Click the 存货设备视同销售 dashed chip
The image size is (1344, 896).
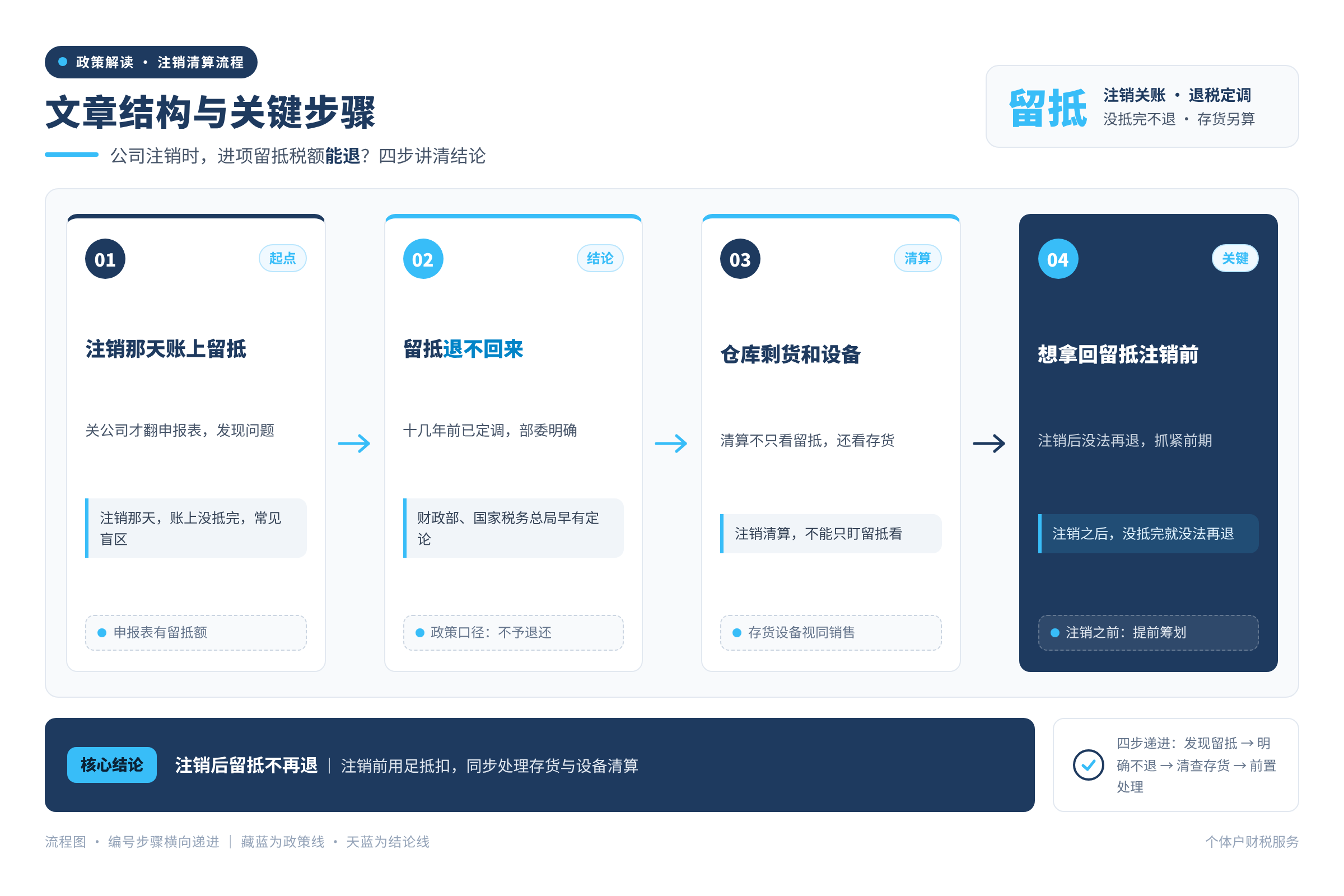pyautogui.click(x=831, y=633)
